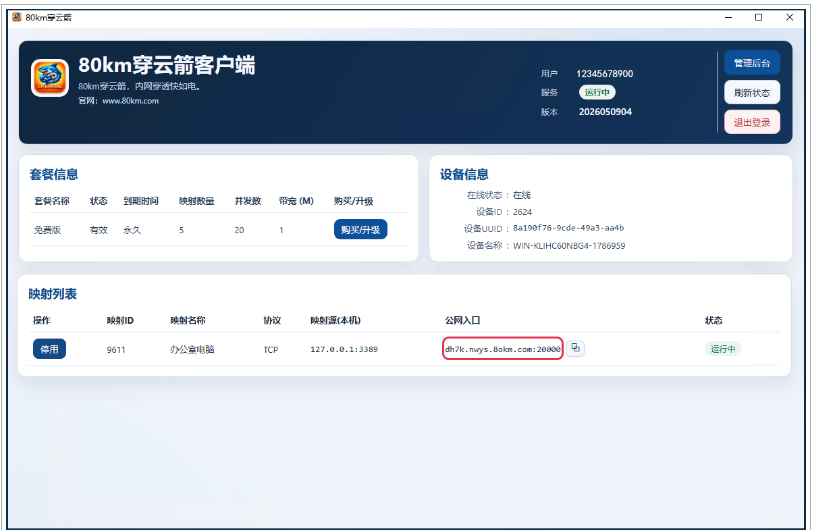Screen dimensions: 814x530
Task: Click the user number 12345678900
Action: [x=604, y=74]
